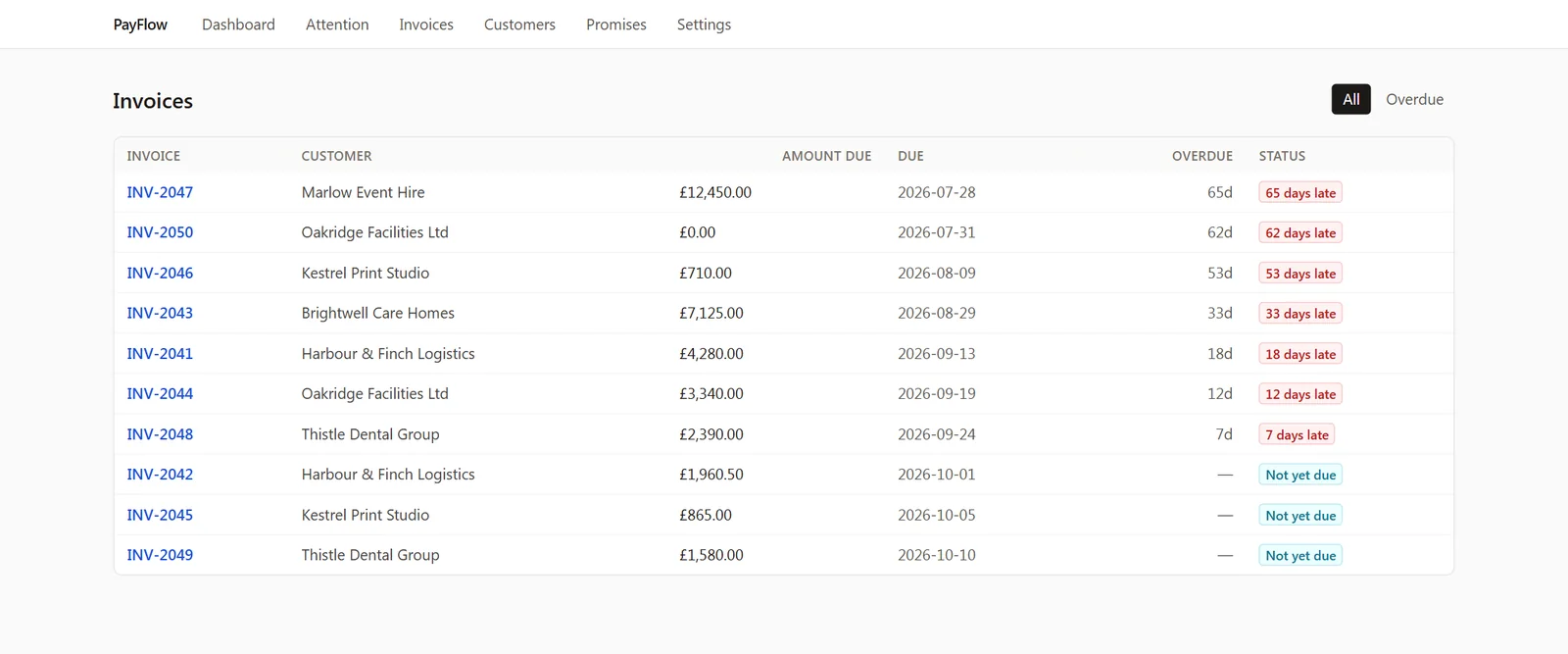Click Not yet due badge for INV-2049

[x=1300, y=555]
